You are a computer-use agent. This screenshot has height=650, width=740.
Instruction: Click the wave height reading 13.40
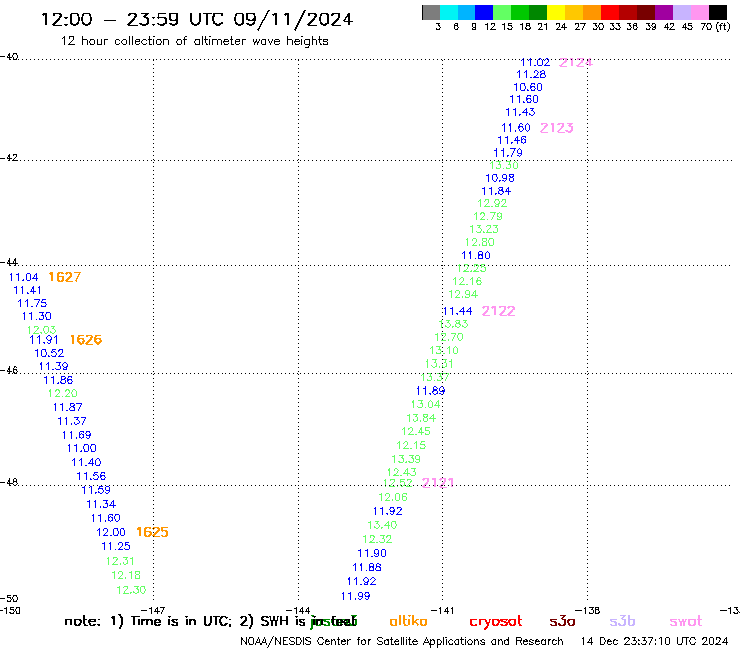point(382,525)
